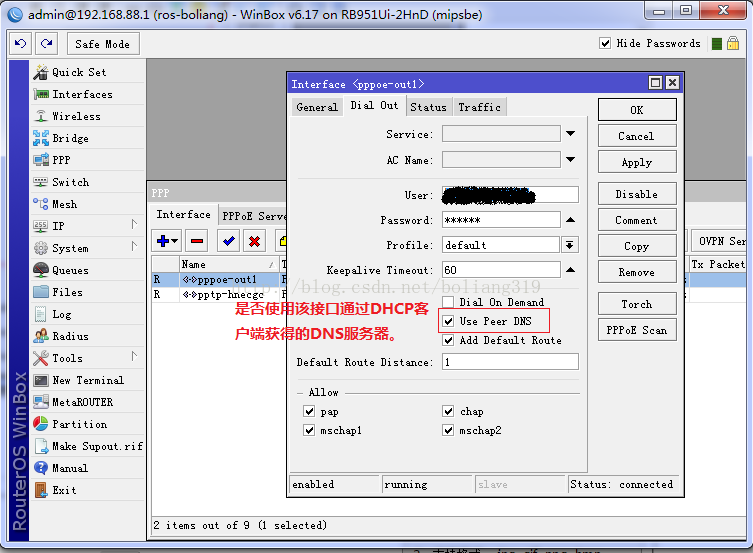753x553 pixels.
Task: Click the OK button
Action: (x=637, y=110)
